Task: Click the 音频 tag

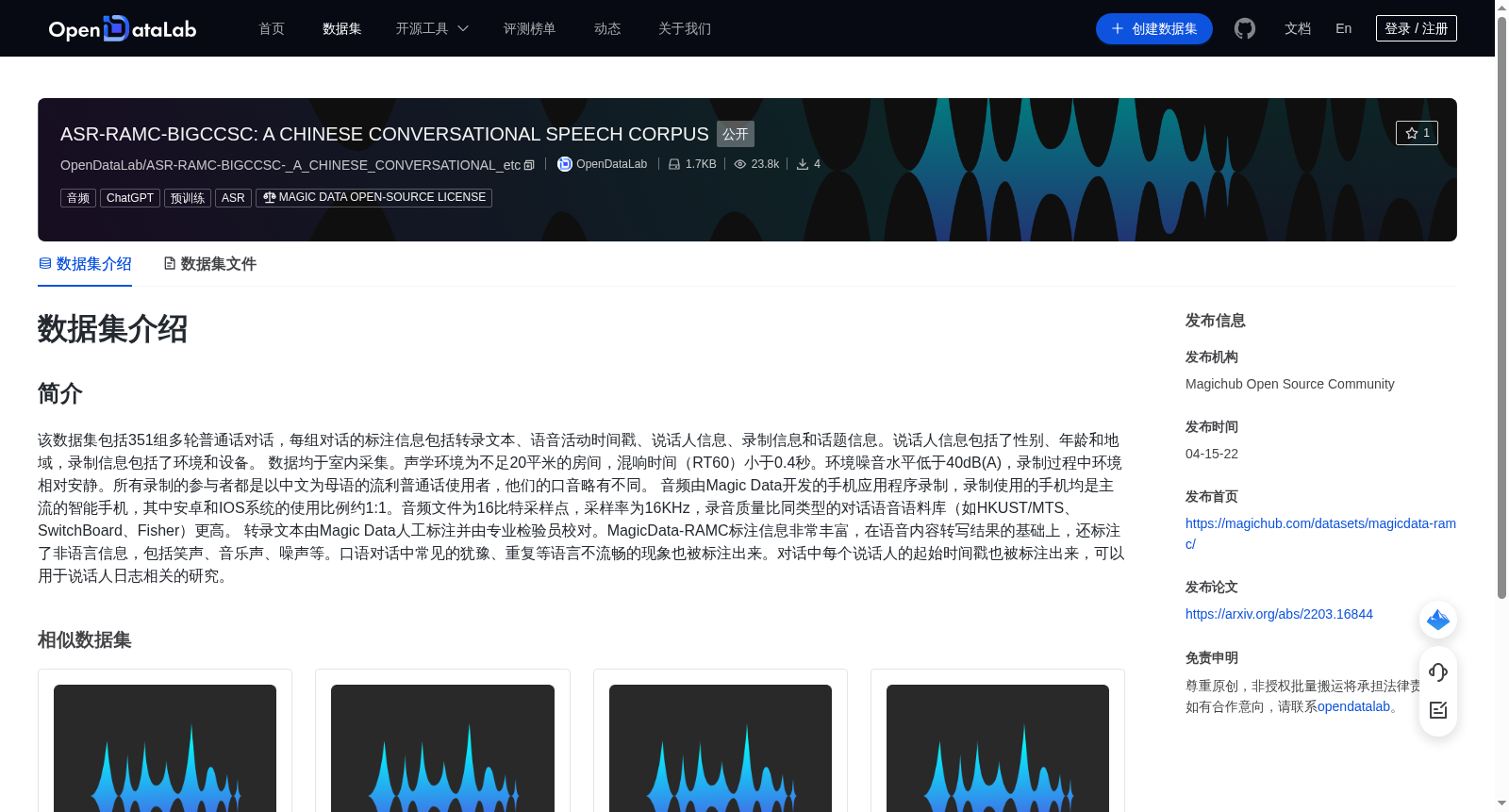Action: (x=78, y=198)
